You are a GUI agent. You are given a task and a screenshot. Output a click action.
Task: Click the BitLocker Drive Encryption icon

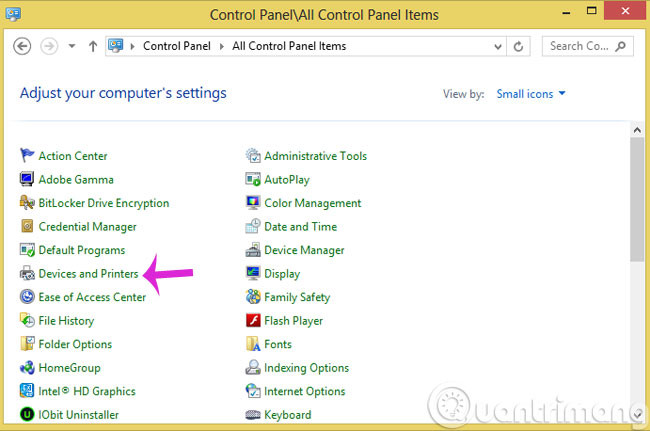point(27,203)
